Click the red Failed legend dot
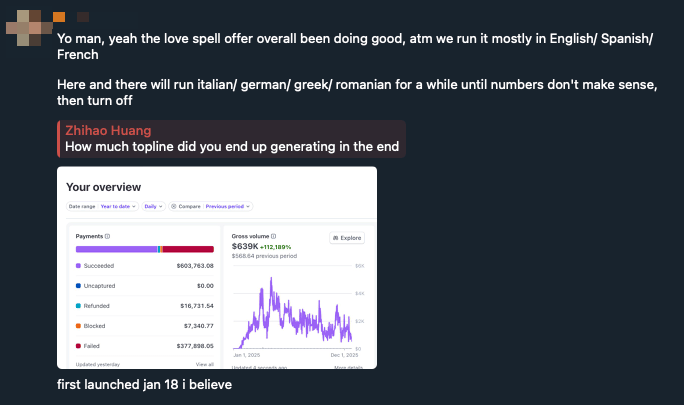 coord(79,346)
